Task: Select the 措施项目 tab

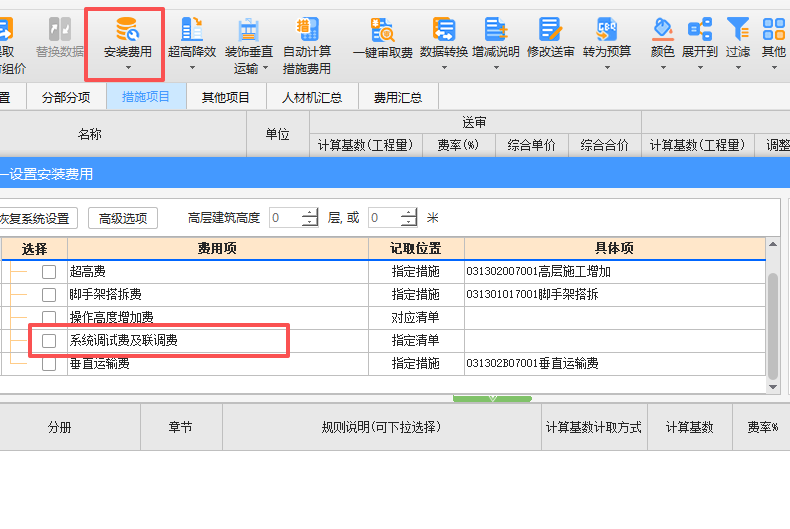Action: coord(146,97)
